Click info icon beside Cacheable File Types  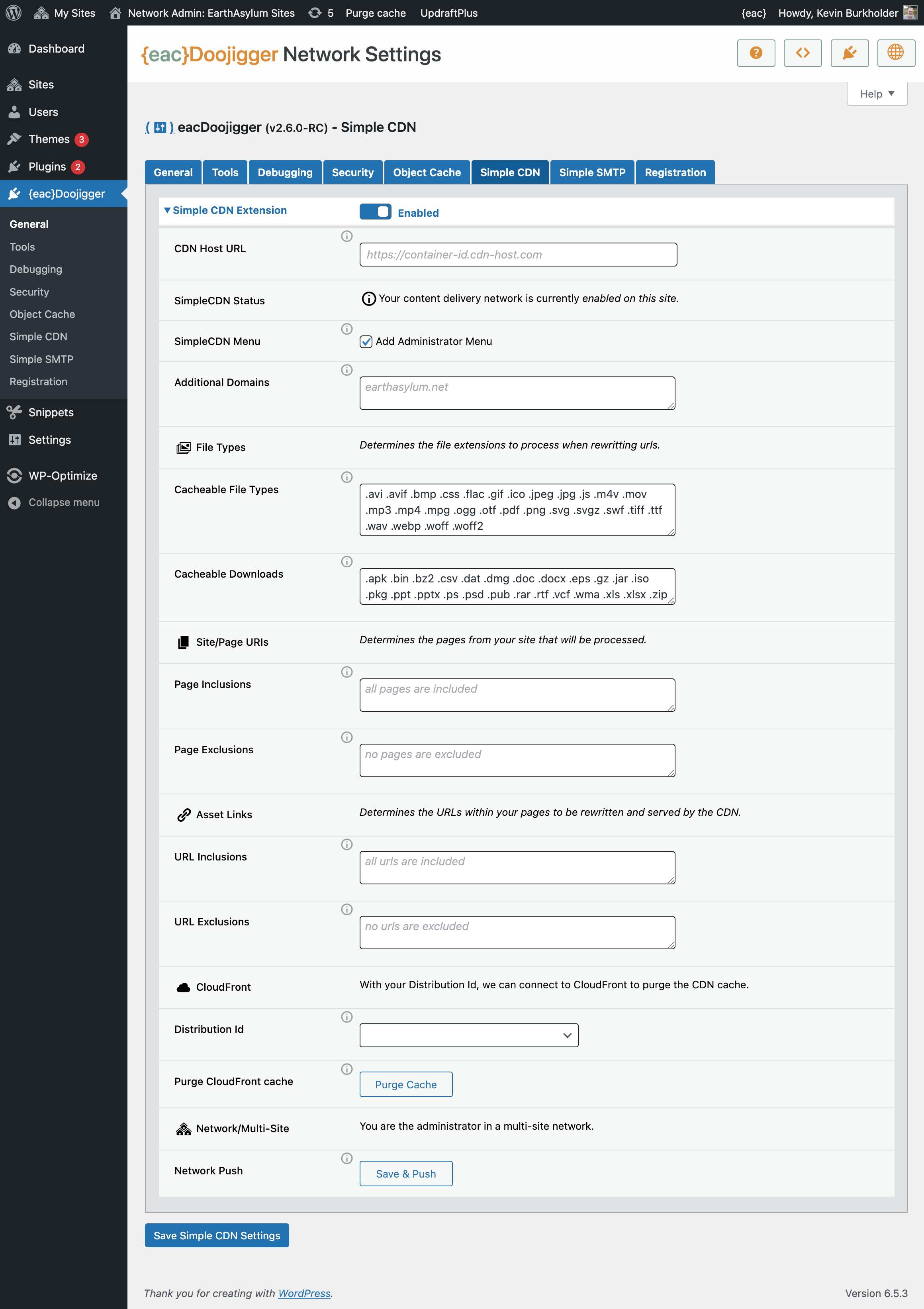tap(346, 477)
